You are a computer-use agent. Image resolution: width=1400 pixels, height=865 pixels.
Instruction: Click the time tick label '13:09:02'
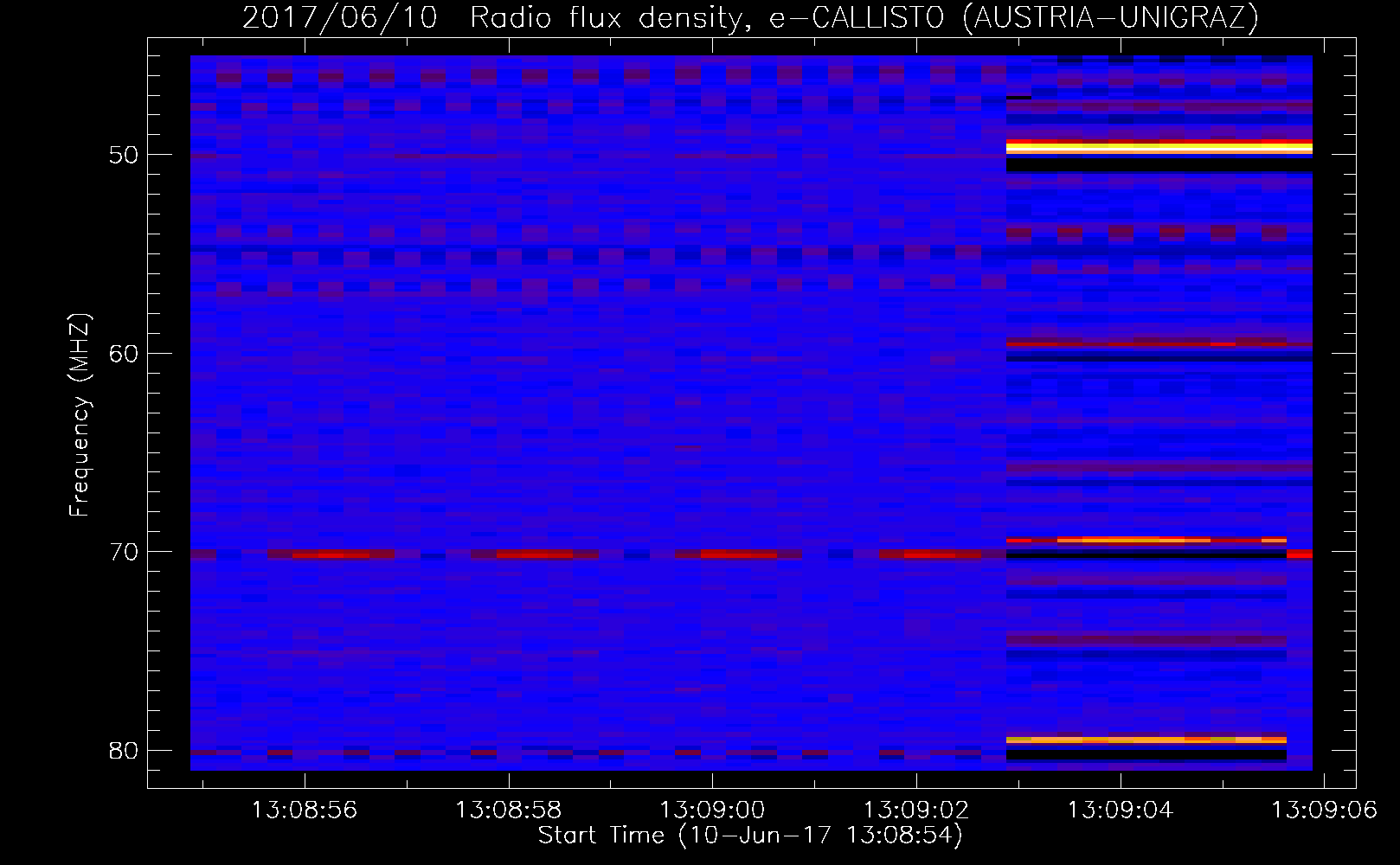[916, 811]
